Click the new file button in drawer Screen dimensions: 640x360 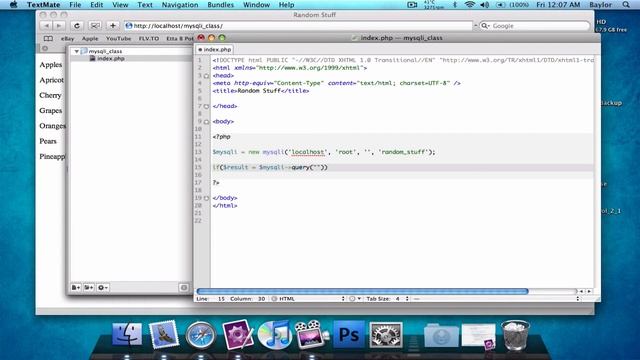(76, 288)
